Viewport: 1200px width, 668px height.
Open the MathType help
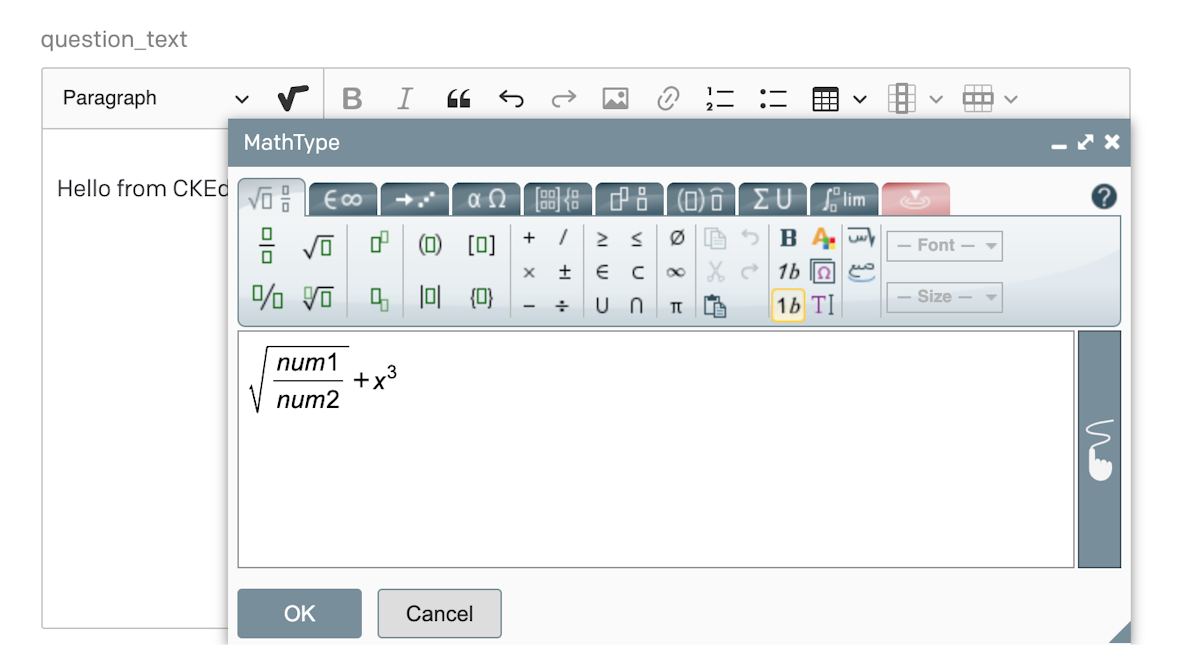[1103, 196]
